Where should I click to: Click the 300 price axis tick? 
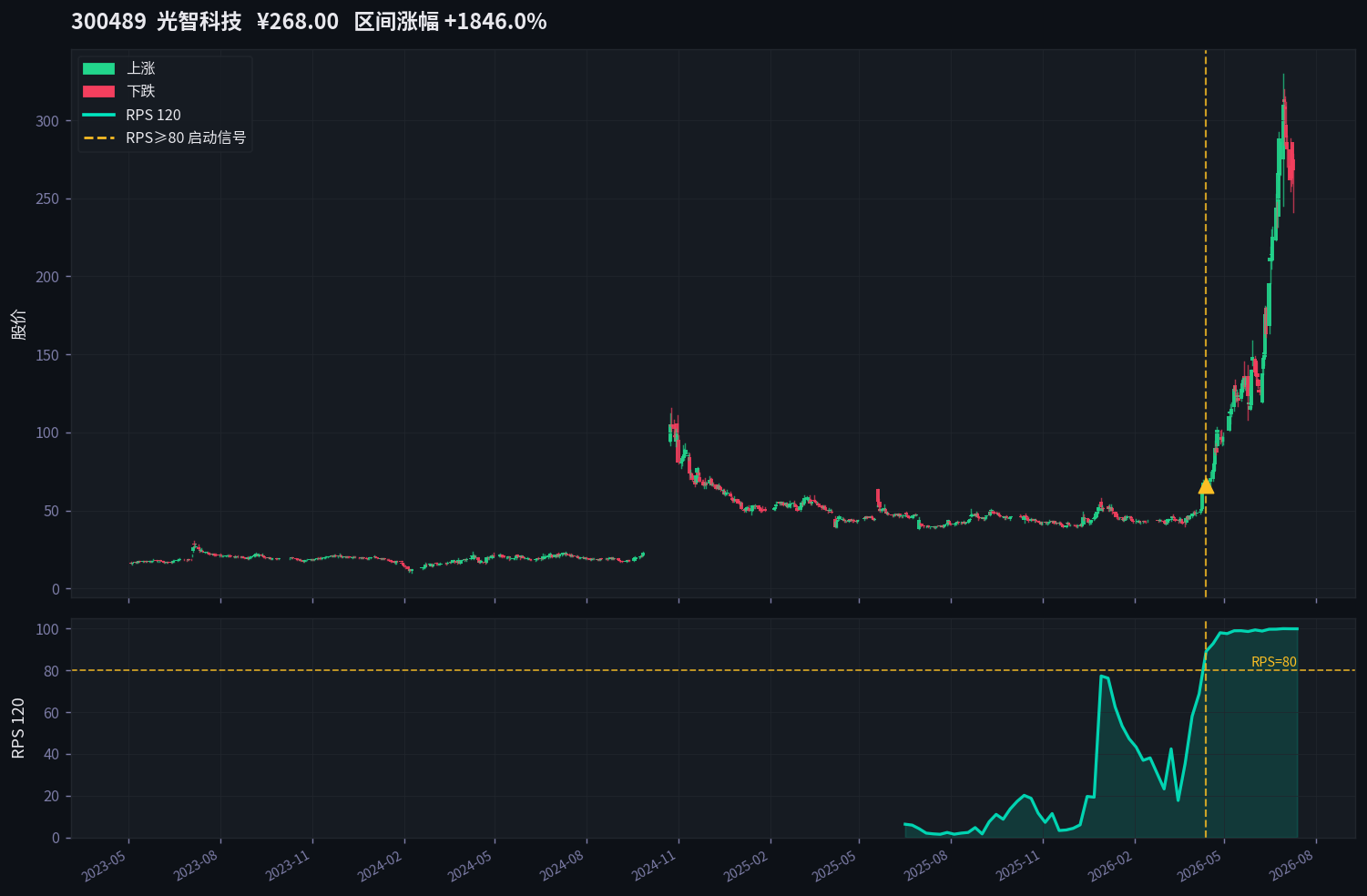tap(47, 121)
